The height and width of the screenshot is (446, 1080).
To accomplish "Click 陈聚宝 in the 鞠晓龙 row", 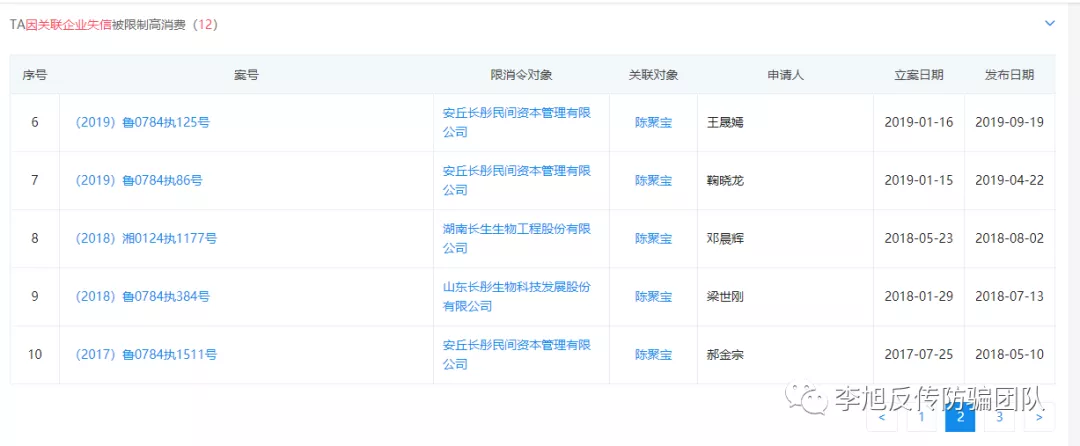I will click(x=654, y=180).
